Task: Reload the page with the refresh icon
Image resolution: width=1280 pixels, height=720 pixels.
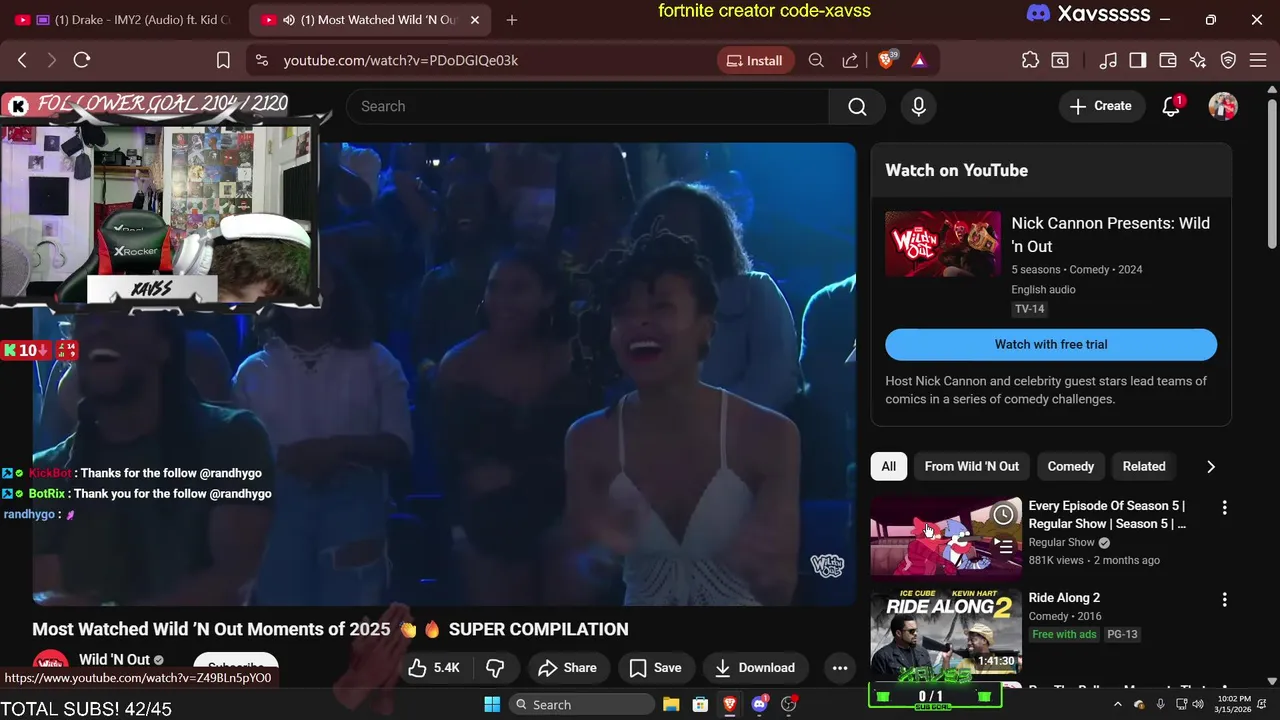Action: (x=82, y=60)
